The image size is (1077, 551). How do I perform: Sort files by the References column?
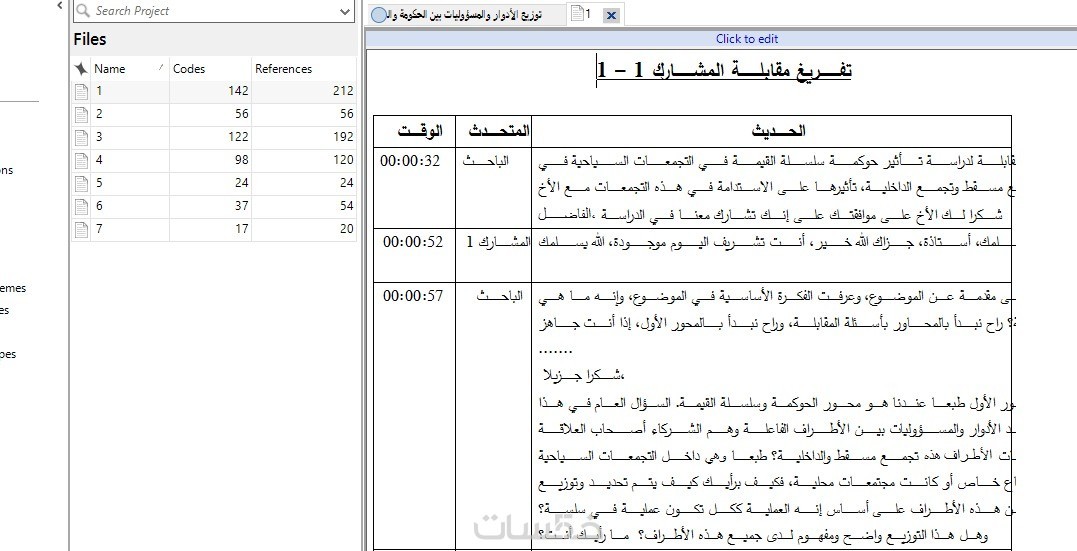pos(304,69)
